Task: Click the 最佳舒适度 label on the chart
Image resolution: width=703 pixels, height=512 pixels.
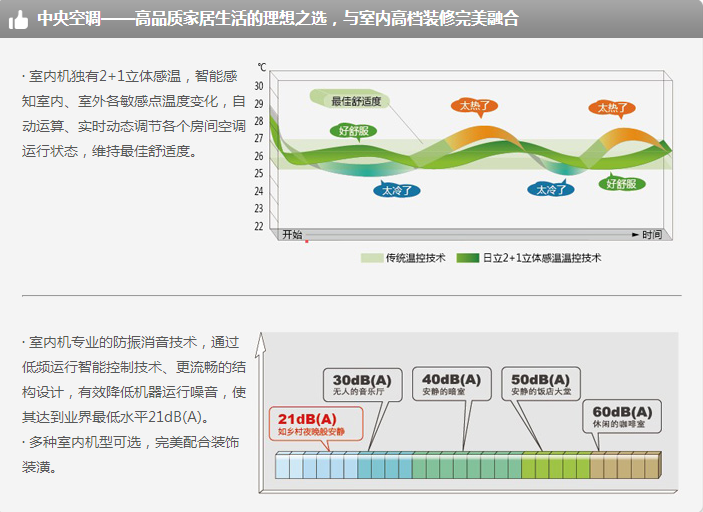Action: point(356,101)
